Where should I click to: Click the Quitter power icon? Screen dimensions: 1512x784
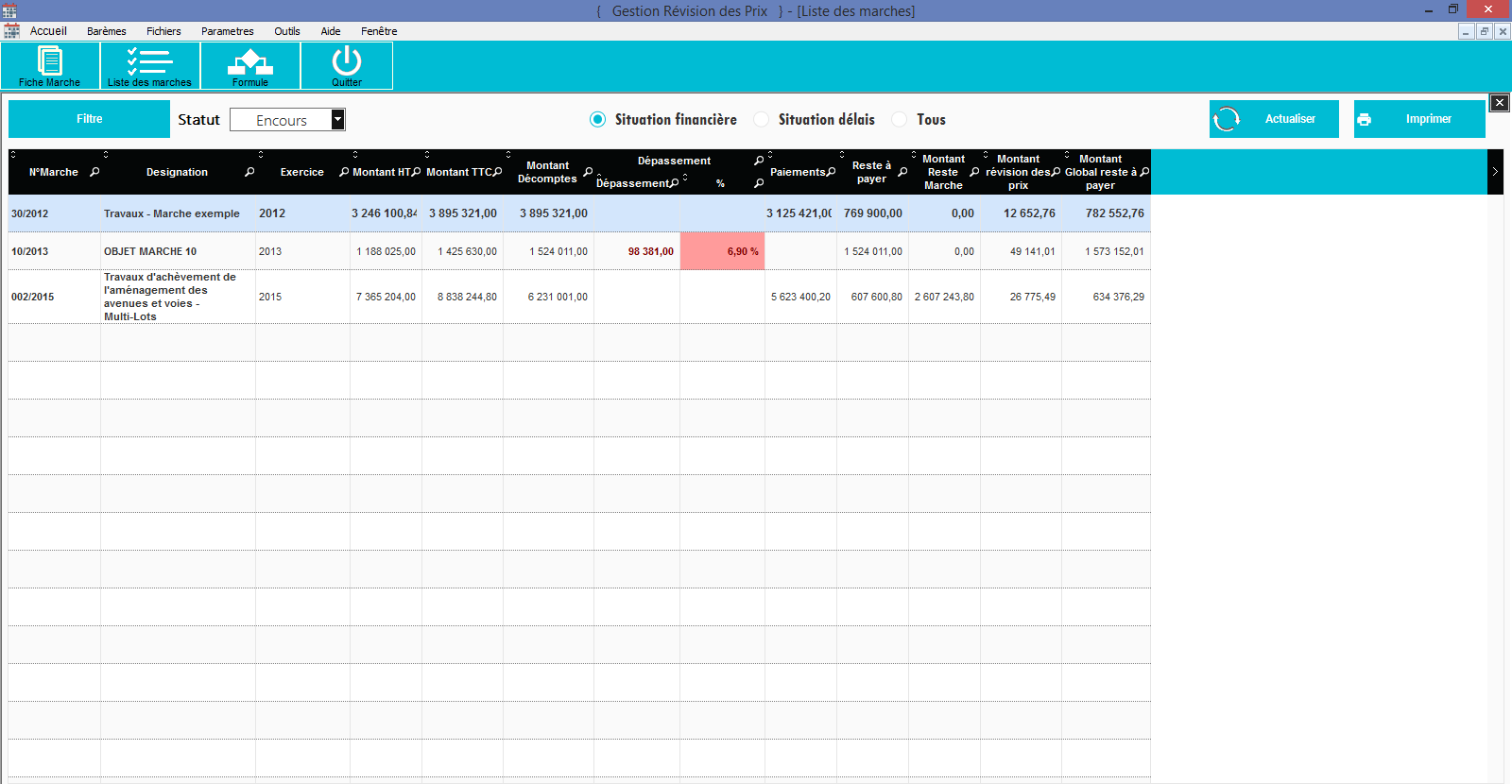[347, 61]
